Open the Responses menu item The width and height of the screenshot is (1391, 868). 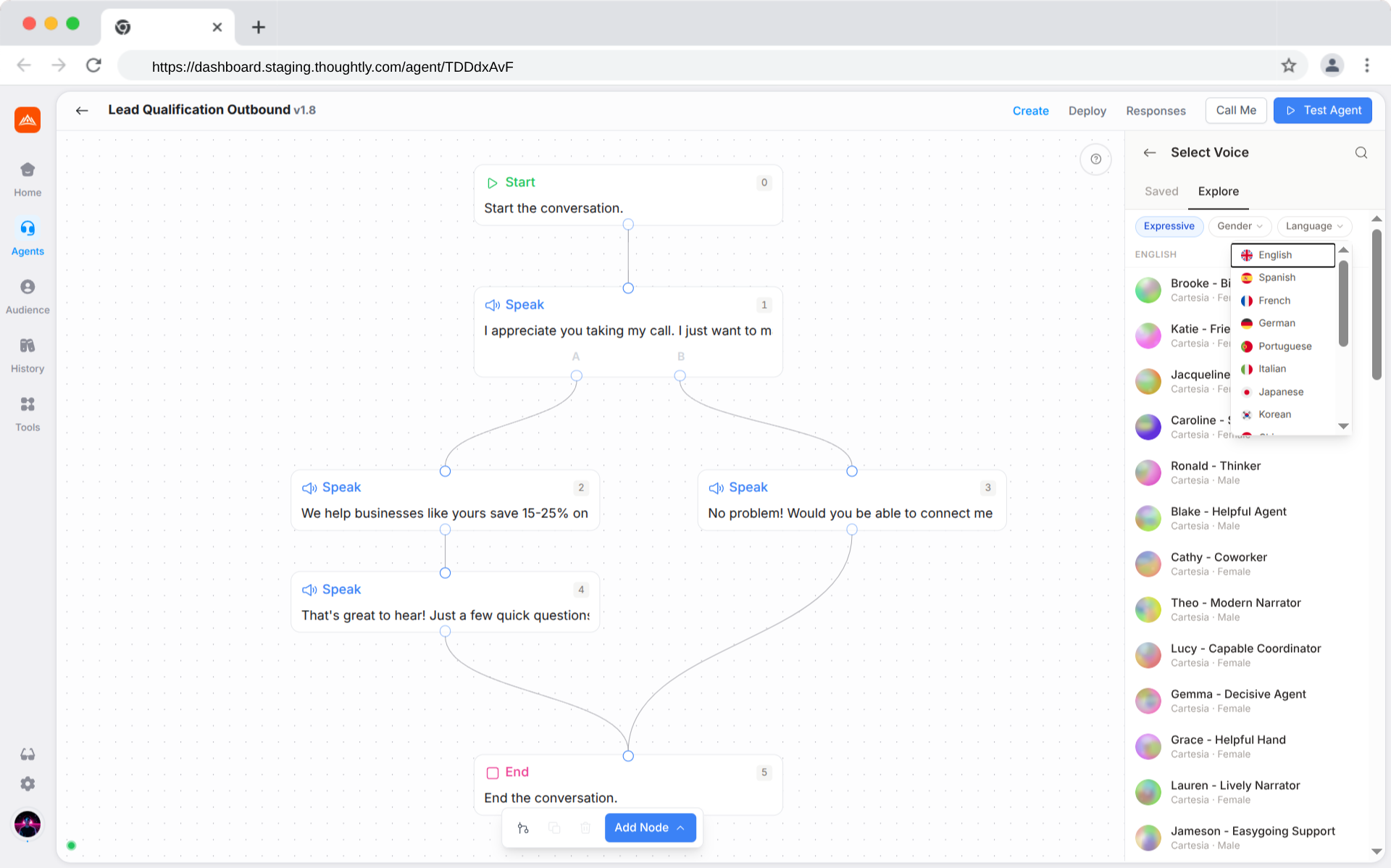(x=1156, y=110)
